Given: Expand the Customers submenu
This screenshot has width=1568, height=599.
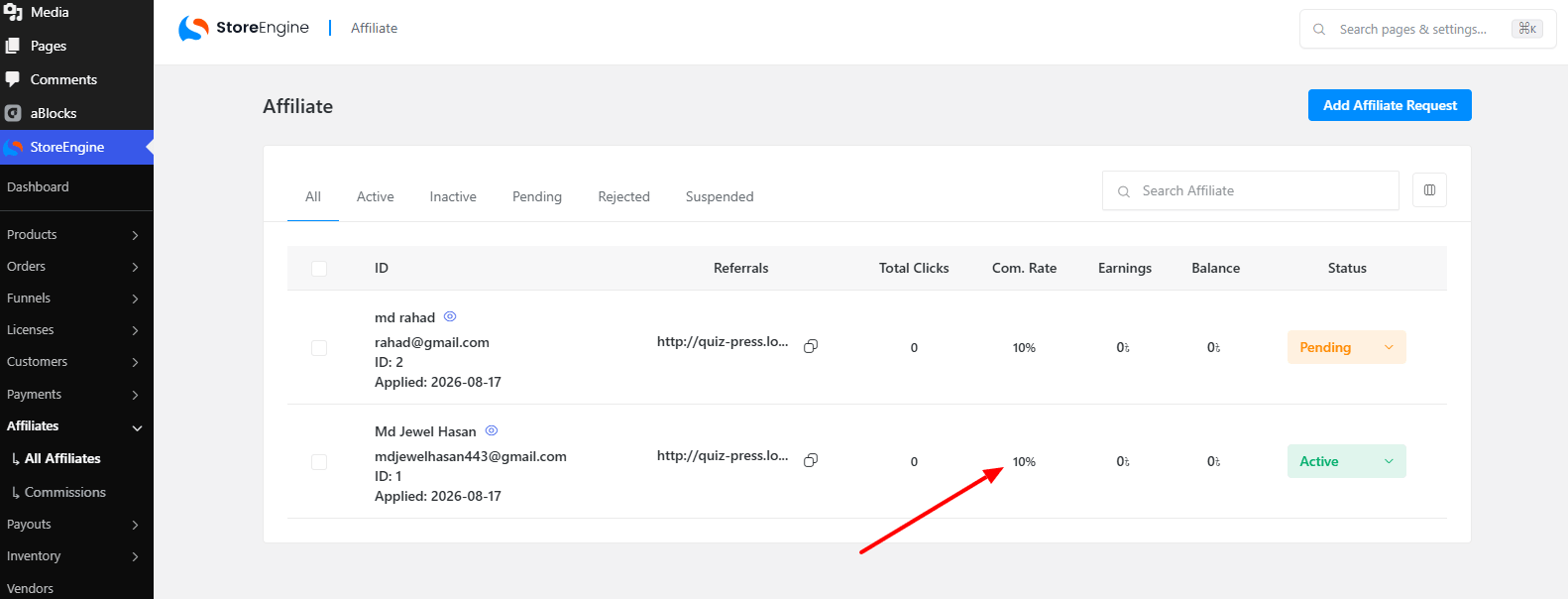Looking at the screenshot, I should pyautogui.click(x=136, y=362).
